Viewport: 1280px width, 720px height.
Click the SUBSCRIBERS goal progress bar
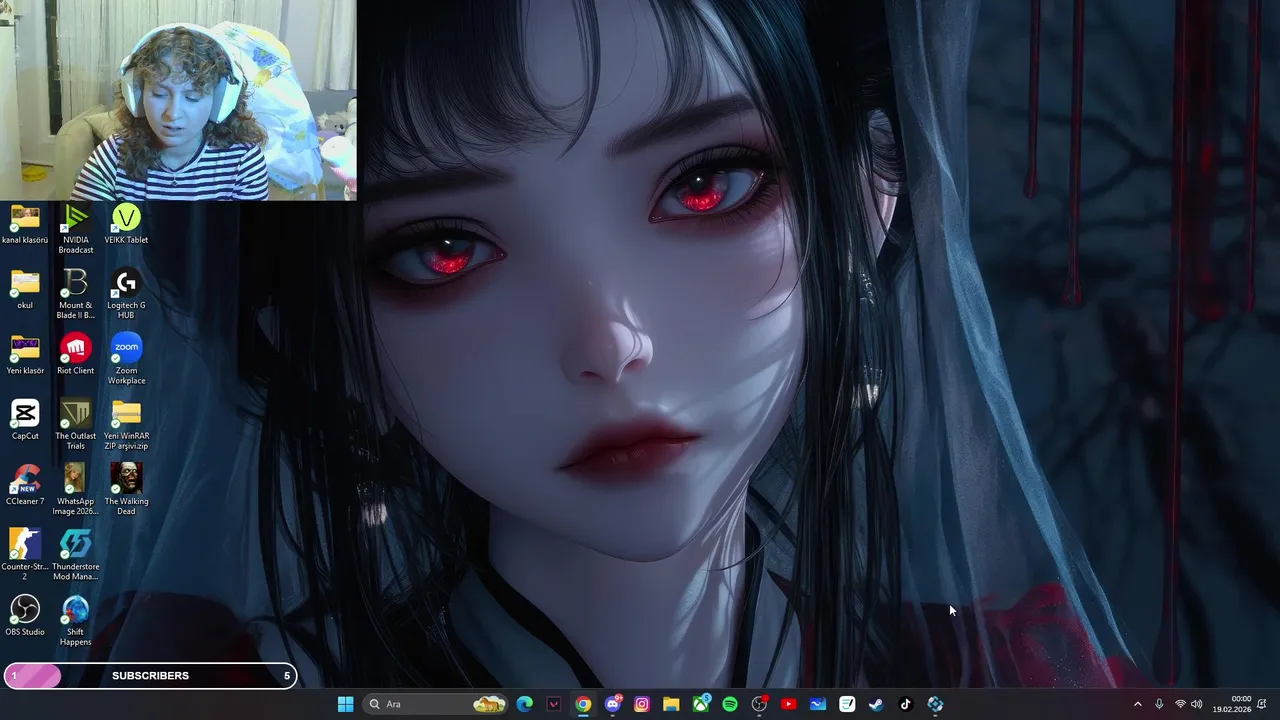(150, 676)
